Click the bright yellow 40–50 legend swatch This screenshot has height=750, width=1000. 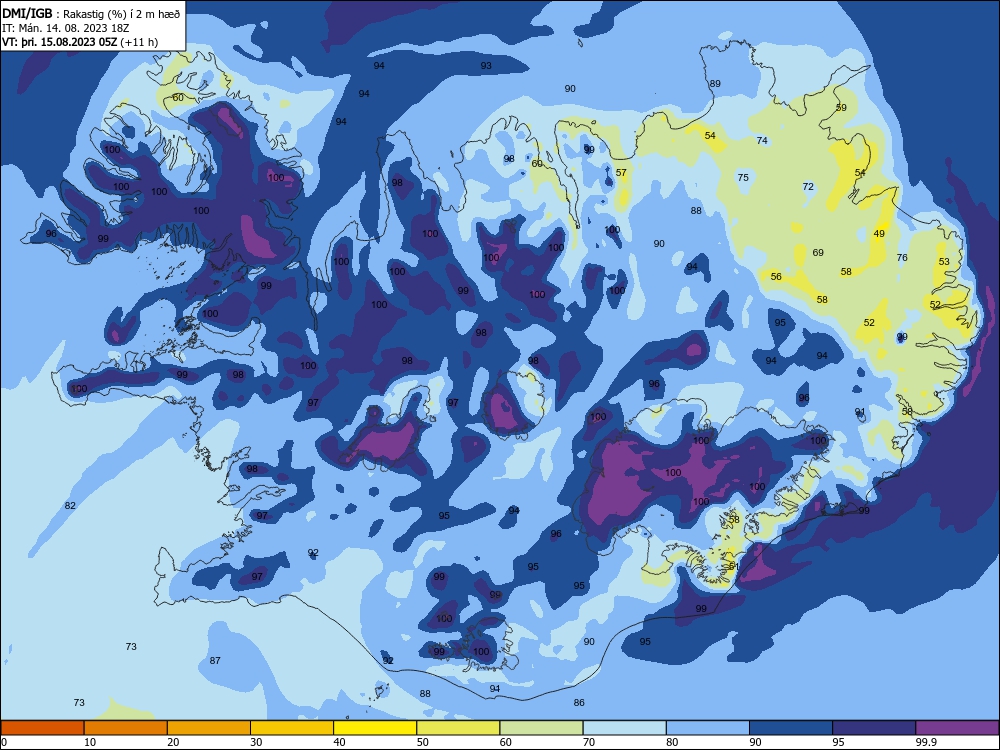375,728
